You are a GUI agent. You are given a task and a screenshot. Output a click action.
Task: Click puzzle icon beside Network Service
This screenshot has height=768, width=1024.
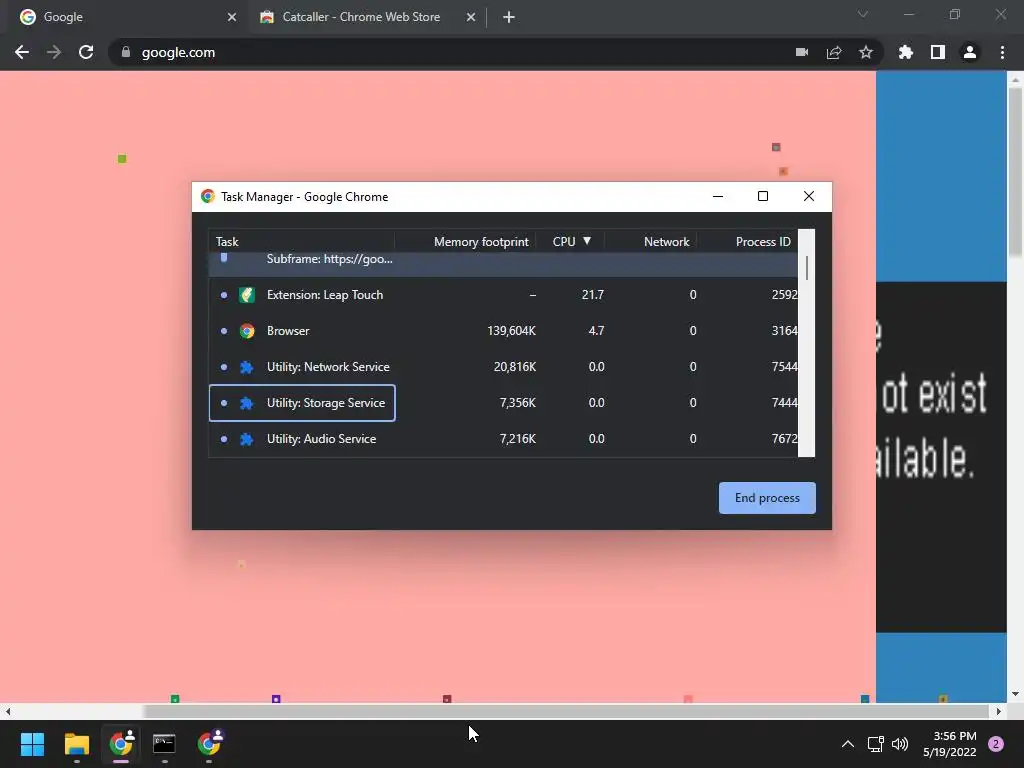click(246, 367)
